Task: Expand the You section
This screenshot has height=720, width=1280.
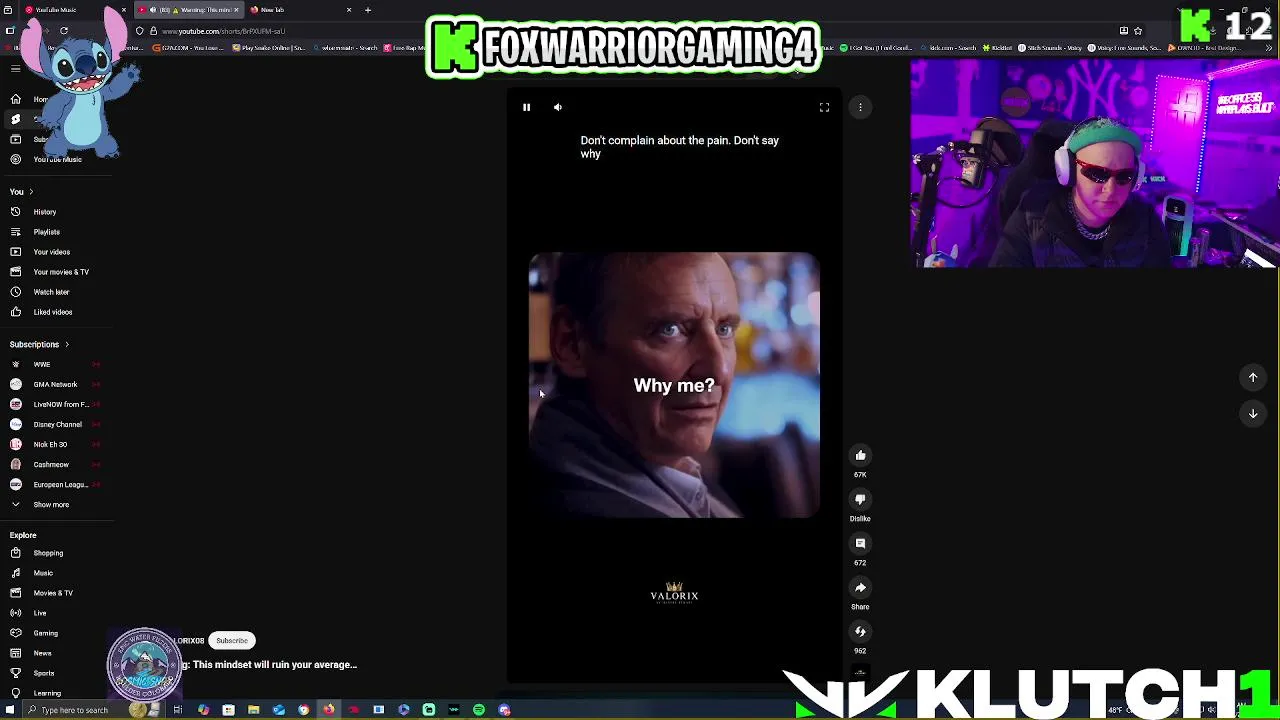Action: point(21,191)
